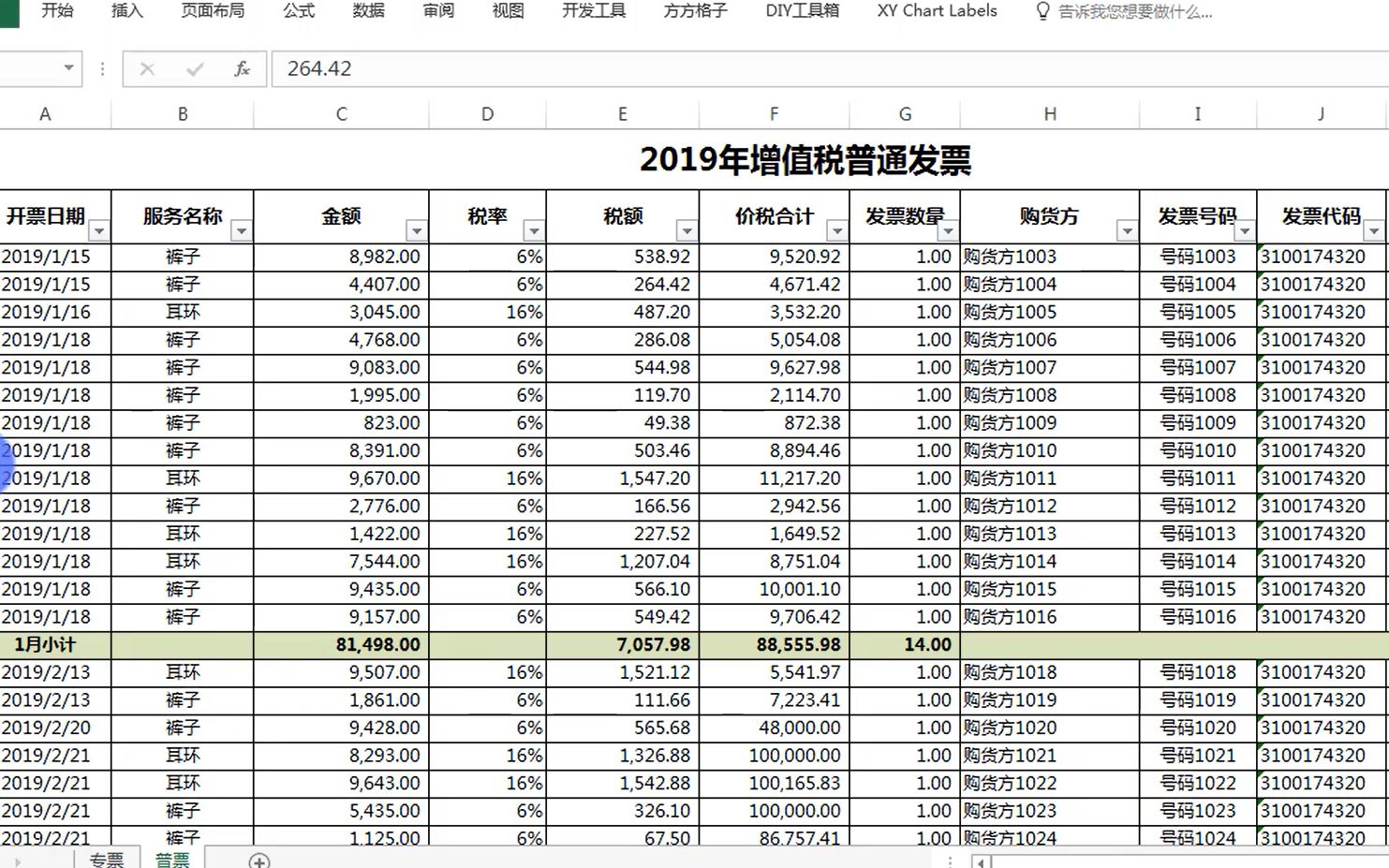The image size is (1389, 868).
Task: Open the Name Box dropdown arrow
Action: pyautogui.click(x=68, y=68)
